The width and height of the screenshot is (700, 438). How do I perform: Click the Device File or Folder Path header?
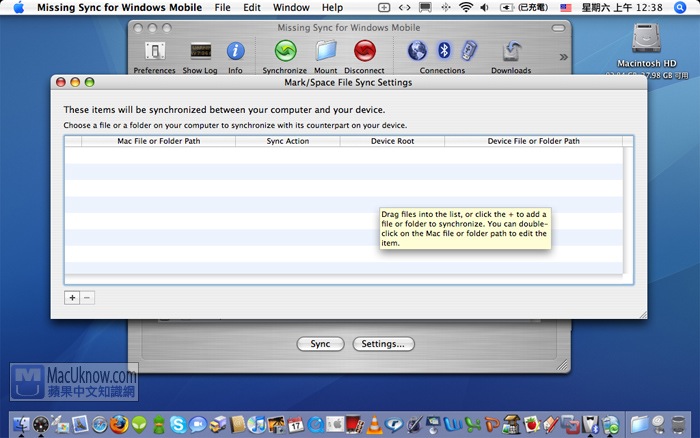(x=533, y=141)
